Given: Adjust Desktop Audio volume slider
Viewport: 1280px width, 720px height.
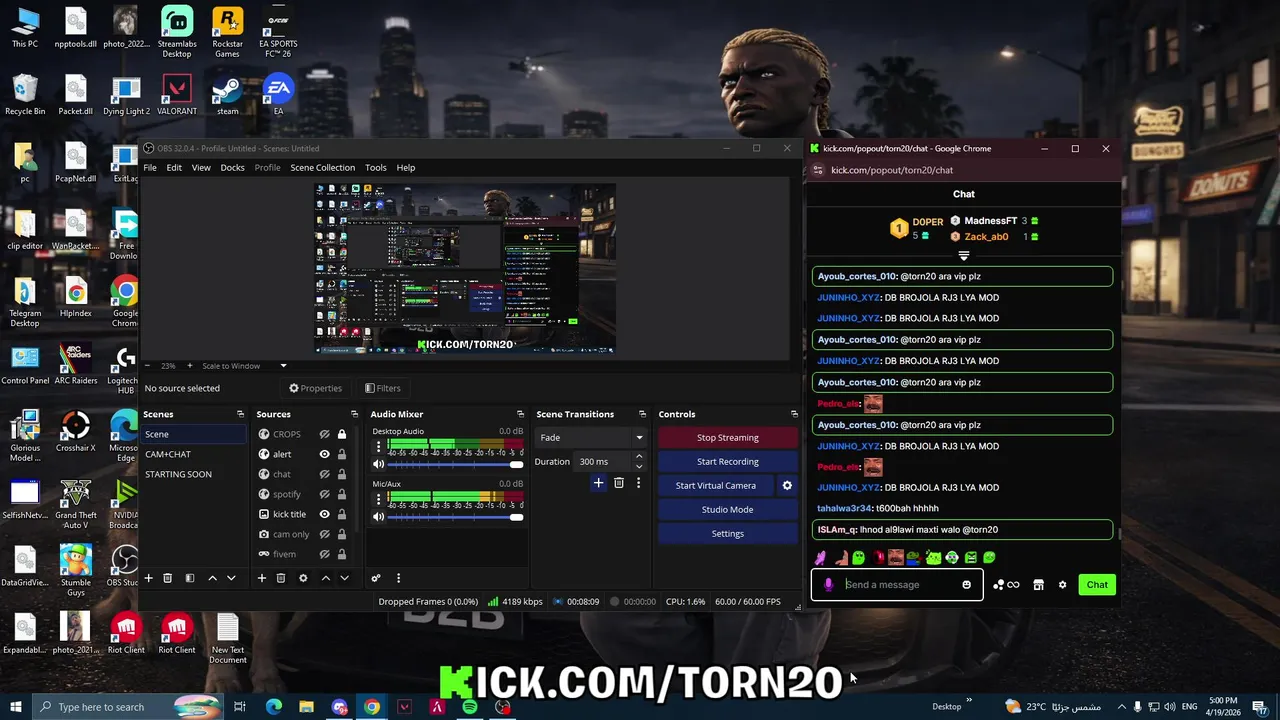Looking at the screenshot, I should pyautogui.click(x=455, y=465).
